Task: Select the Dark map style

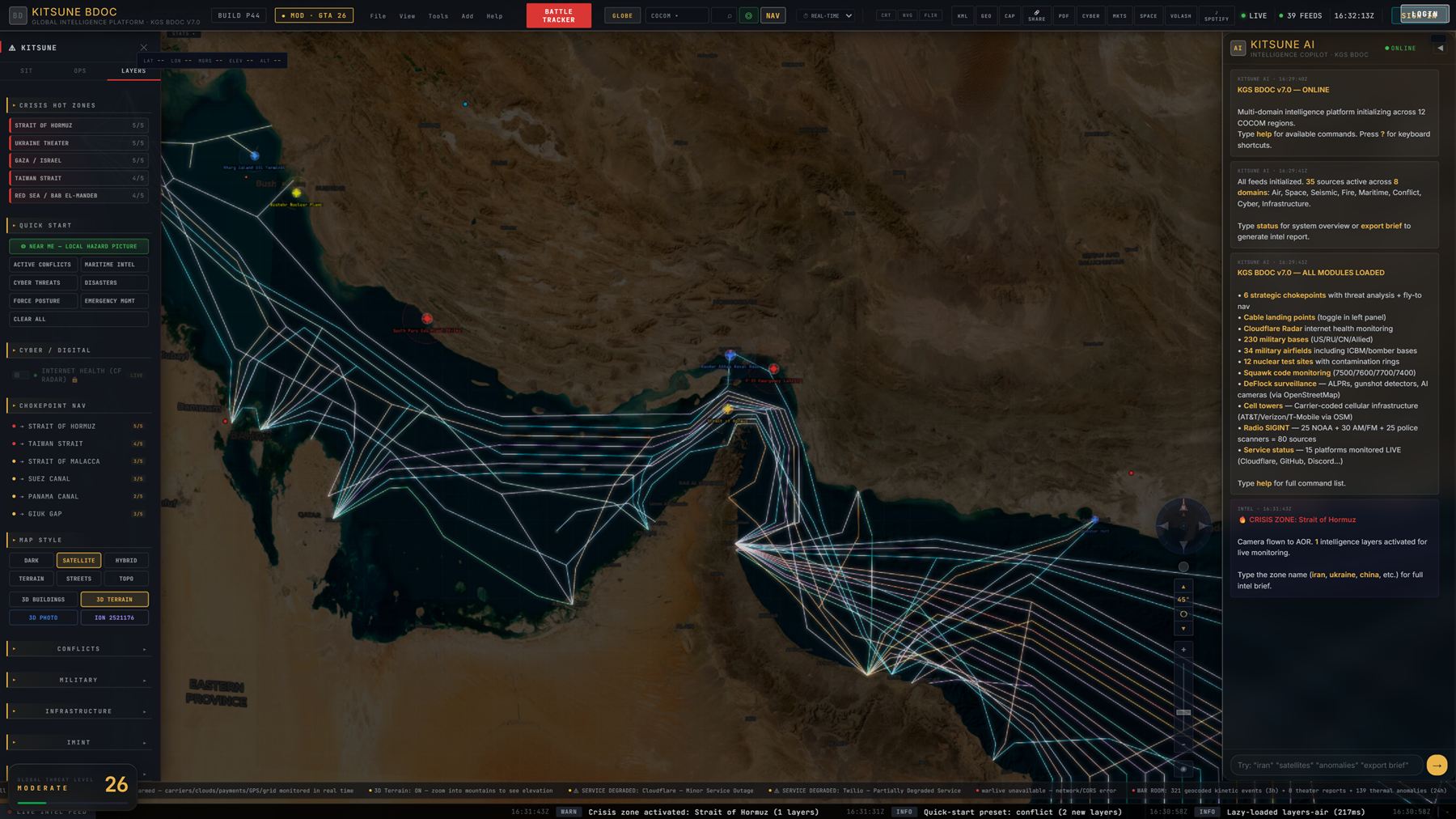Action: click(x=32, y=560)
